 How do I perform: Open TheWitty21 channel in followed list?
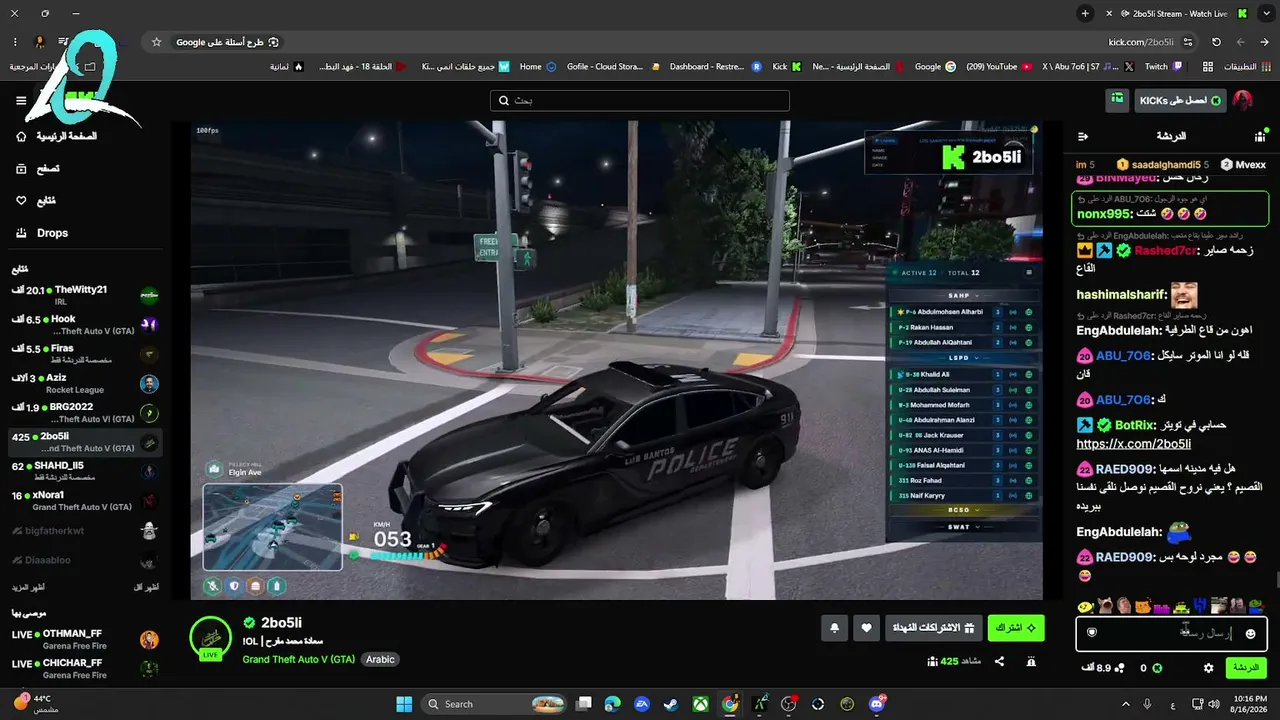(x=86, y=295)
